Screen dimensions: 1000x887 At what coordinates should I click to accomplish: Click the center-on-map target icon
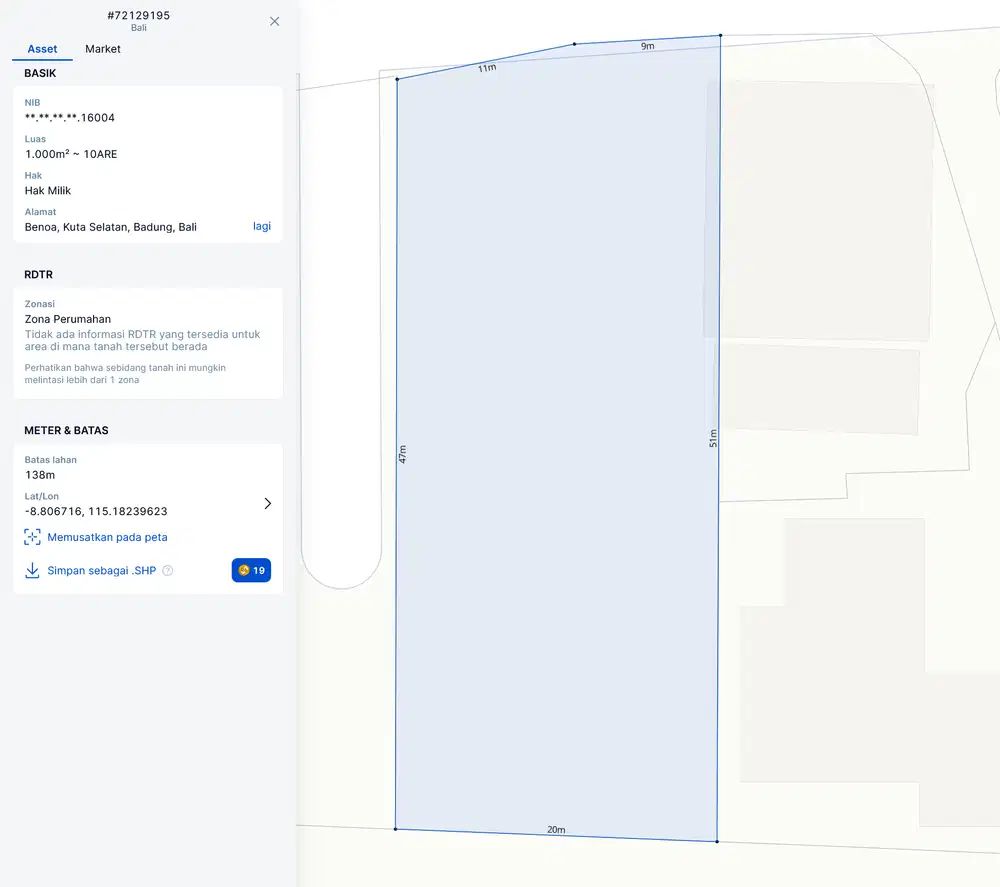coord(32,537)
